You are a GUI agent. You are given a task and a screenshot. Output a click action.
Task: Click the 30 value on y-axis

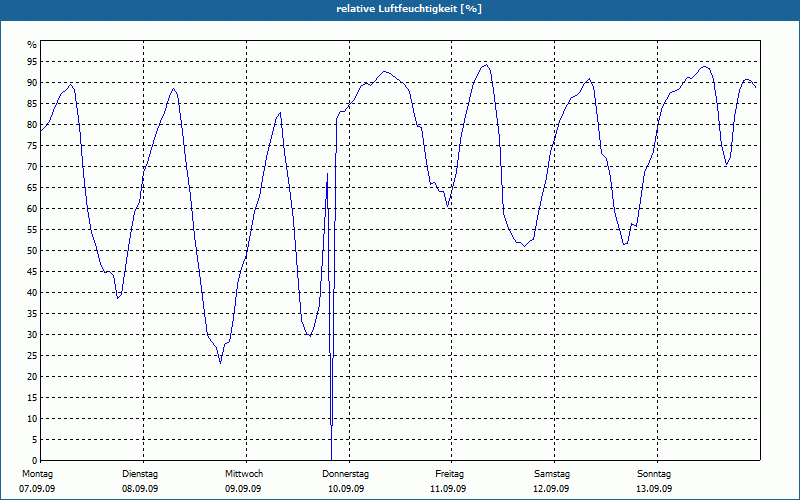click(x=32, y=335)
